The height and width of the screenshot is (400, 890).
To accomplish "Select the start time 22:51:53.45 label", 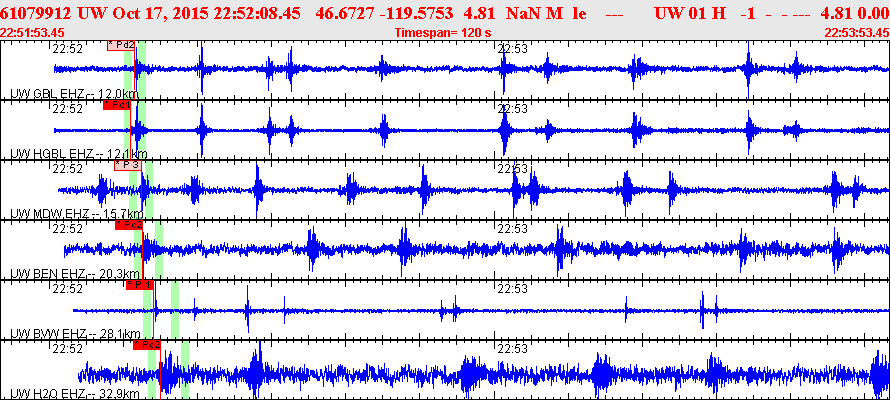I will coord(32,32).
